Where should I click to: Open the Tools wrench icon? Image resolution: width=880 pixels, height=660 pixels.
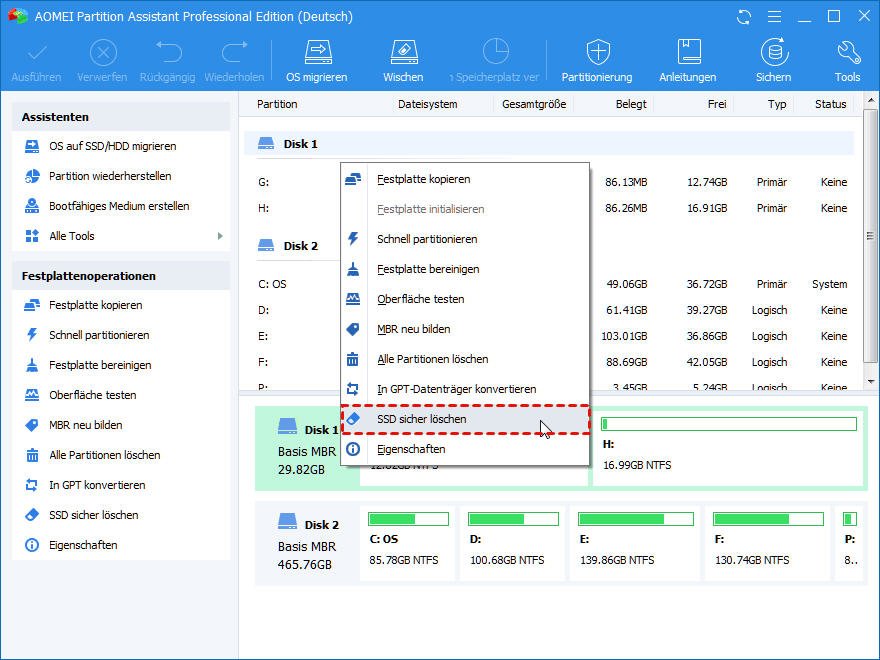(x=848, y=52)
